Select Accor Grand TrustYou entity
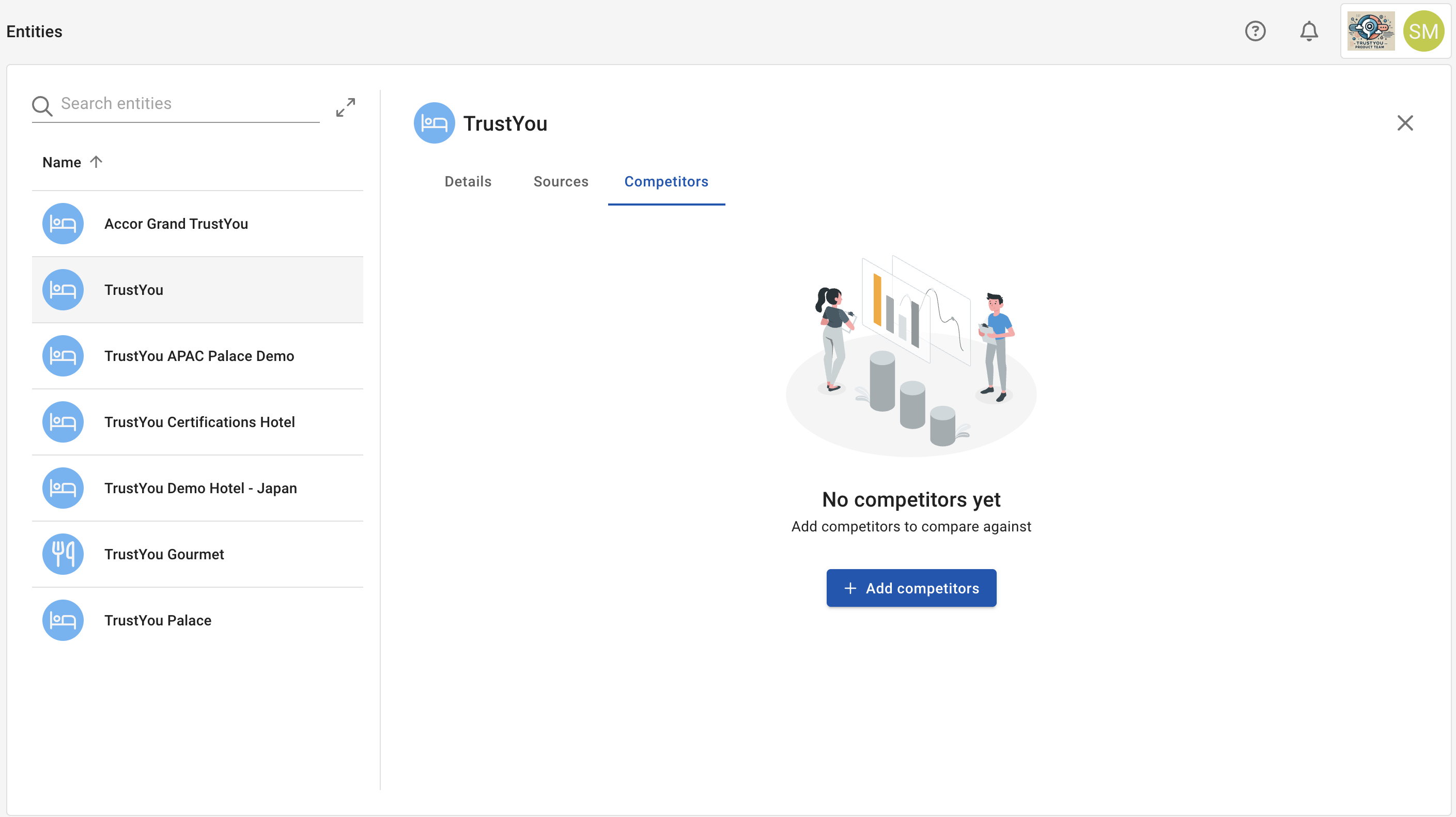The width and height of the screenshot is (1456, 817). tap(197, 224)
